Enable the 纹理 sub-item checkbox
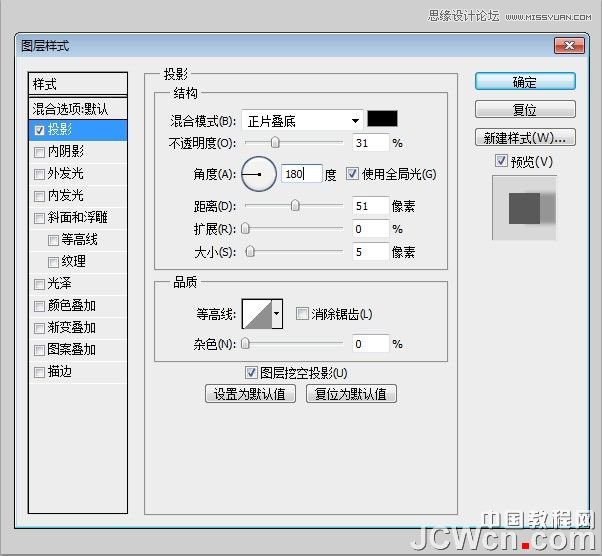This screenshot has height=556, width=602. pos(53,262)
